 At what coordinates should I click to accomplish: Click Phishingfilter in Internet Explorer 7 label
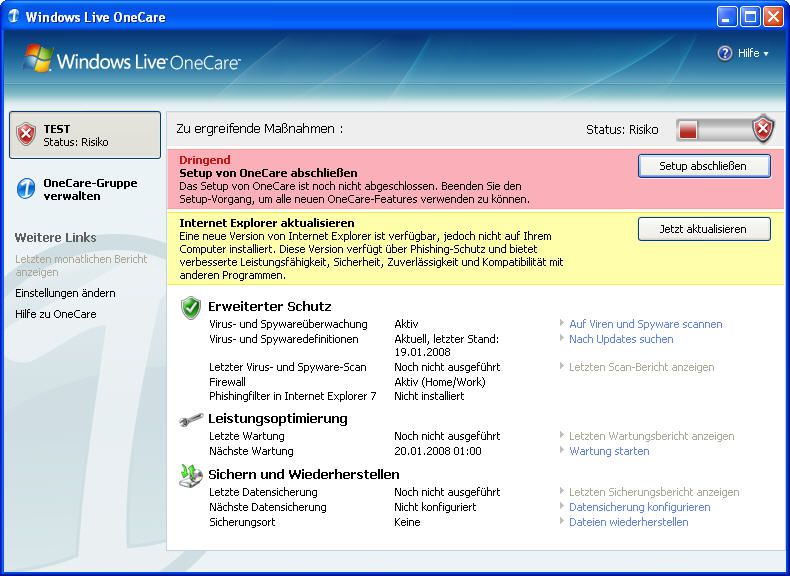(x=293, y=396)
